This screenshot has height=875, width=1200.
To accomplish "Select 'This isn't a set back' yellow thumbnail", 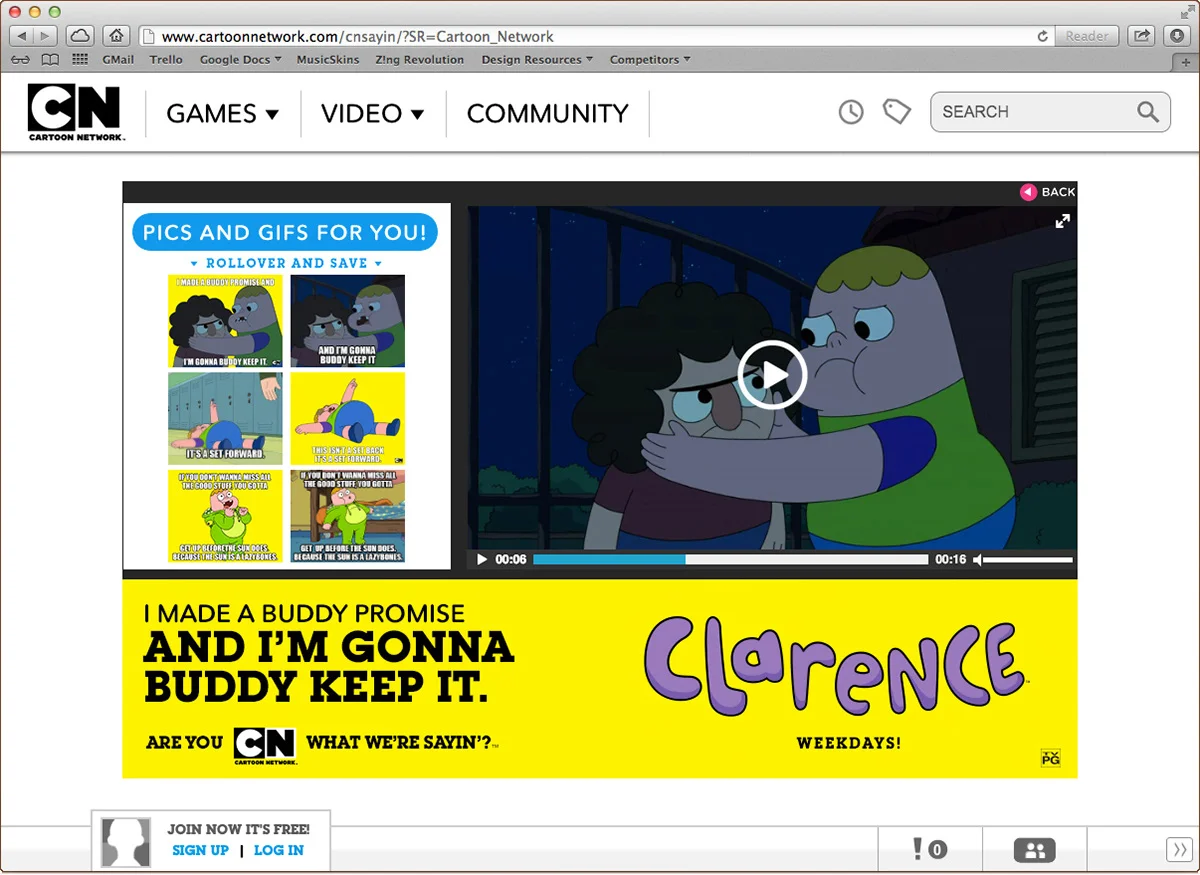I will [348, 418].
